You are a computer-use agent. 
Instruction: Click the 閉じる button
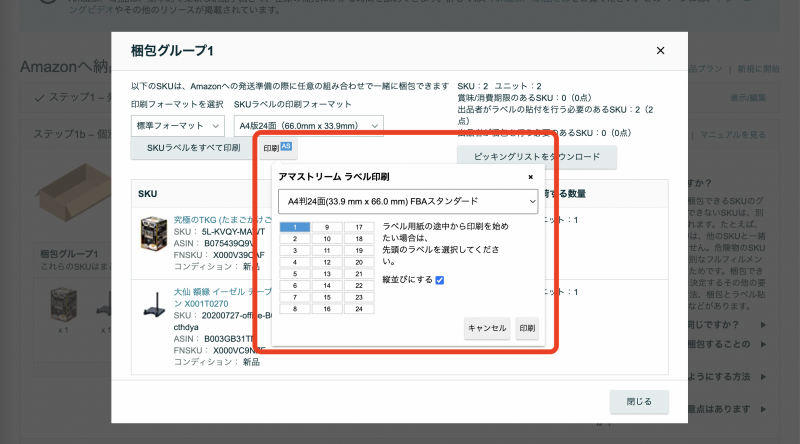(639, 402)
